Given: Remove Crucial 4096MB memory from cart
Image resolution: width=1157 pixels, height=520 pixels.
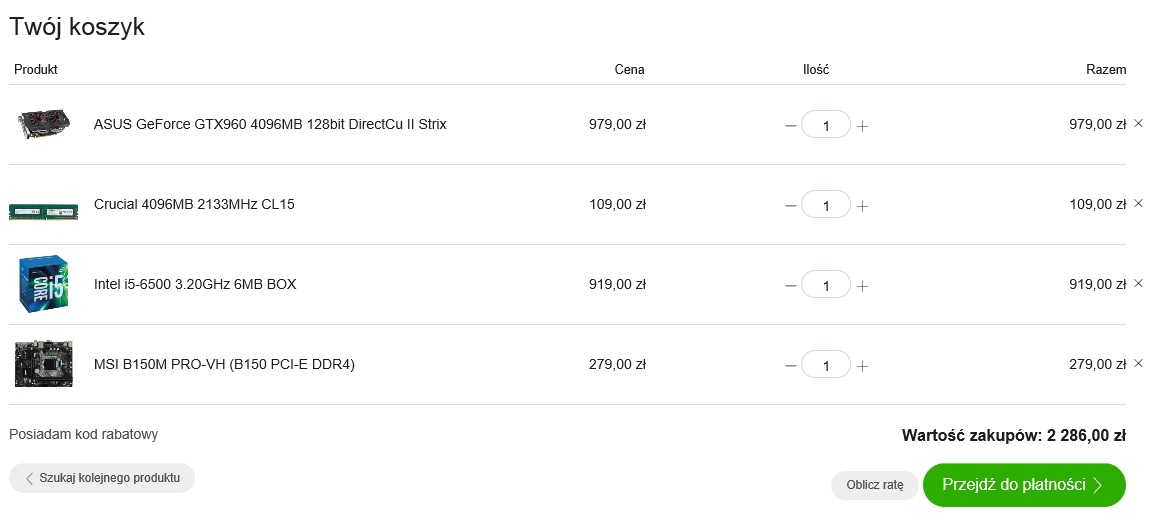Looking at the screenshot, I should (x=1138, y=203).
